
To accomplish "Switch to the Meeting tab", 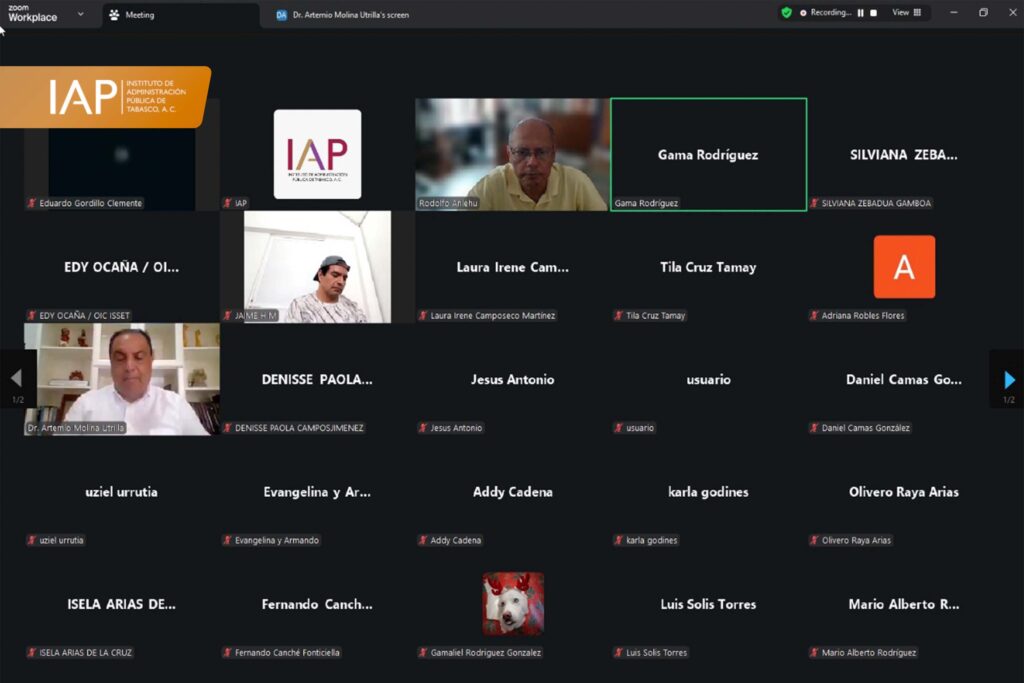I will coord(139,15).
